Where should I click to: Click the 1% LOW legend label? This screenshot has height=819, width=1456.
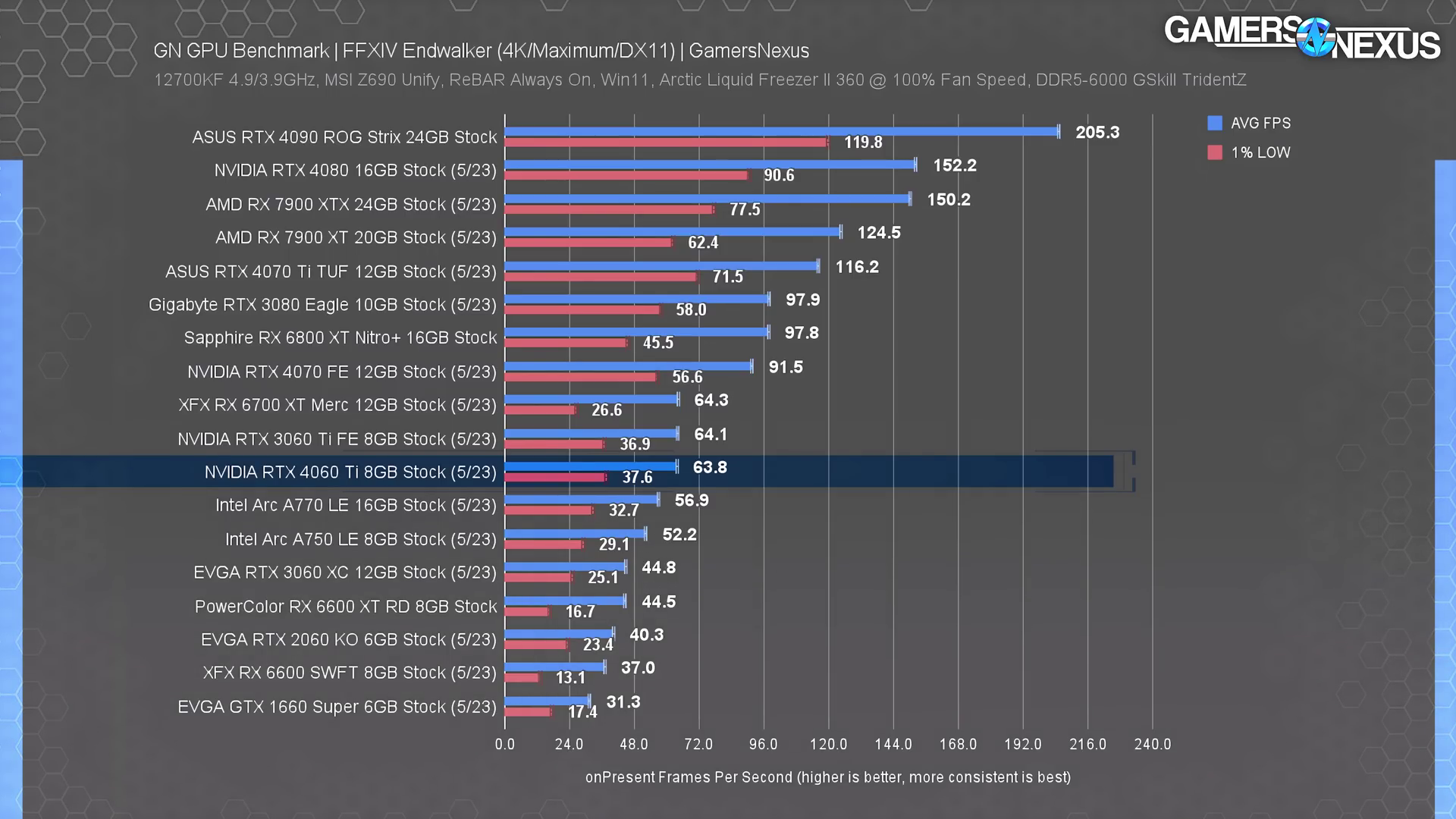tap(1260, 152)
